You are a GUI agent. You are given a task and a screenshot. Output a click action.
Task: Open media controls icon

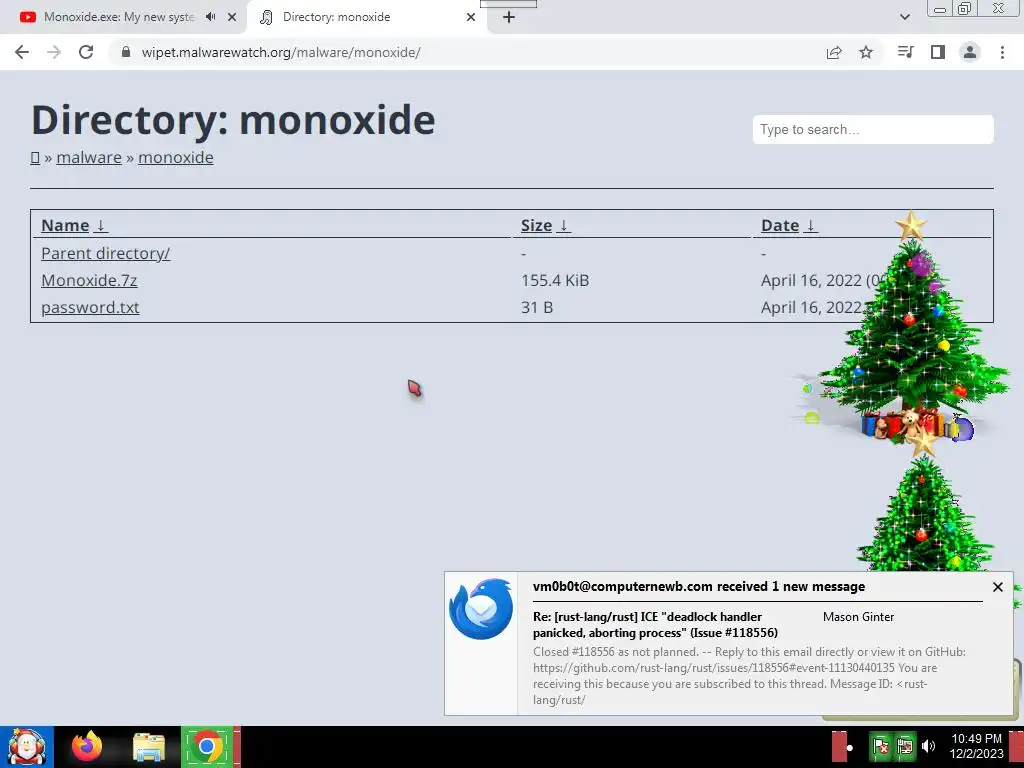[905, 52]
